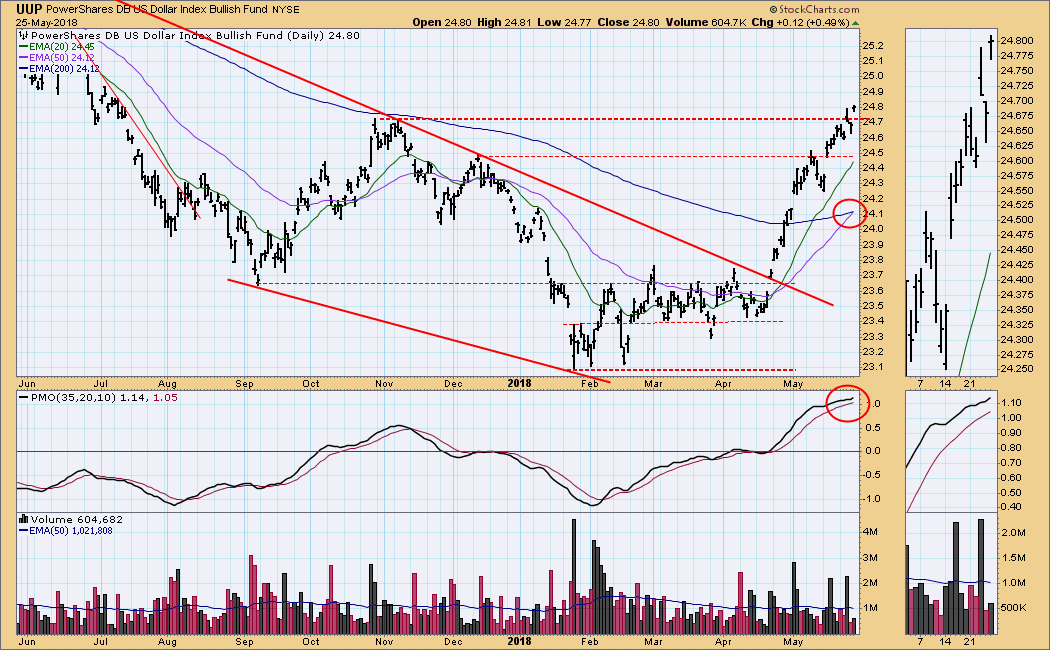The image size is (1050, 650).
Task: Click the Volume 604.7K header value
Action: (x=705, y=22)
